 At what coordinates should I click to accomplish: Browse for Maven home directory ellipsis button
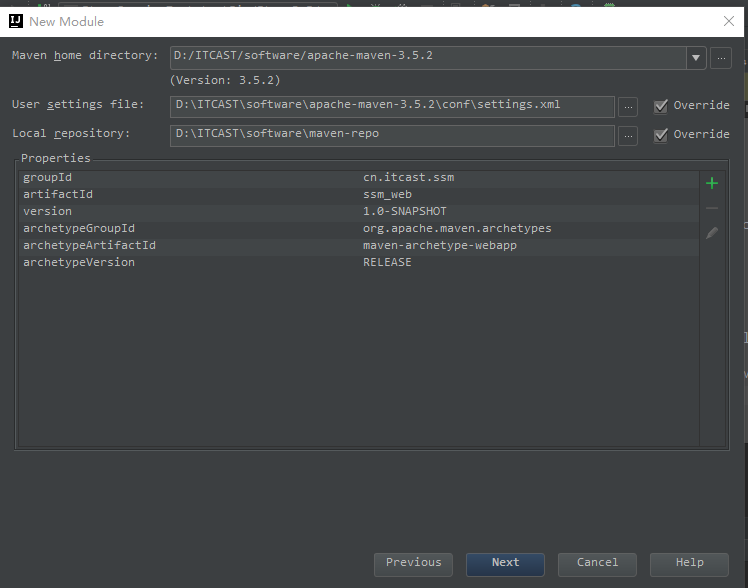click(721, 58)
